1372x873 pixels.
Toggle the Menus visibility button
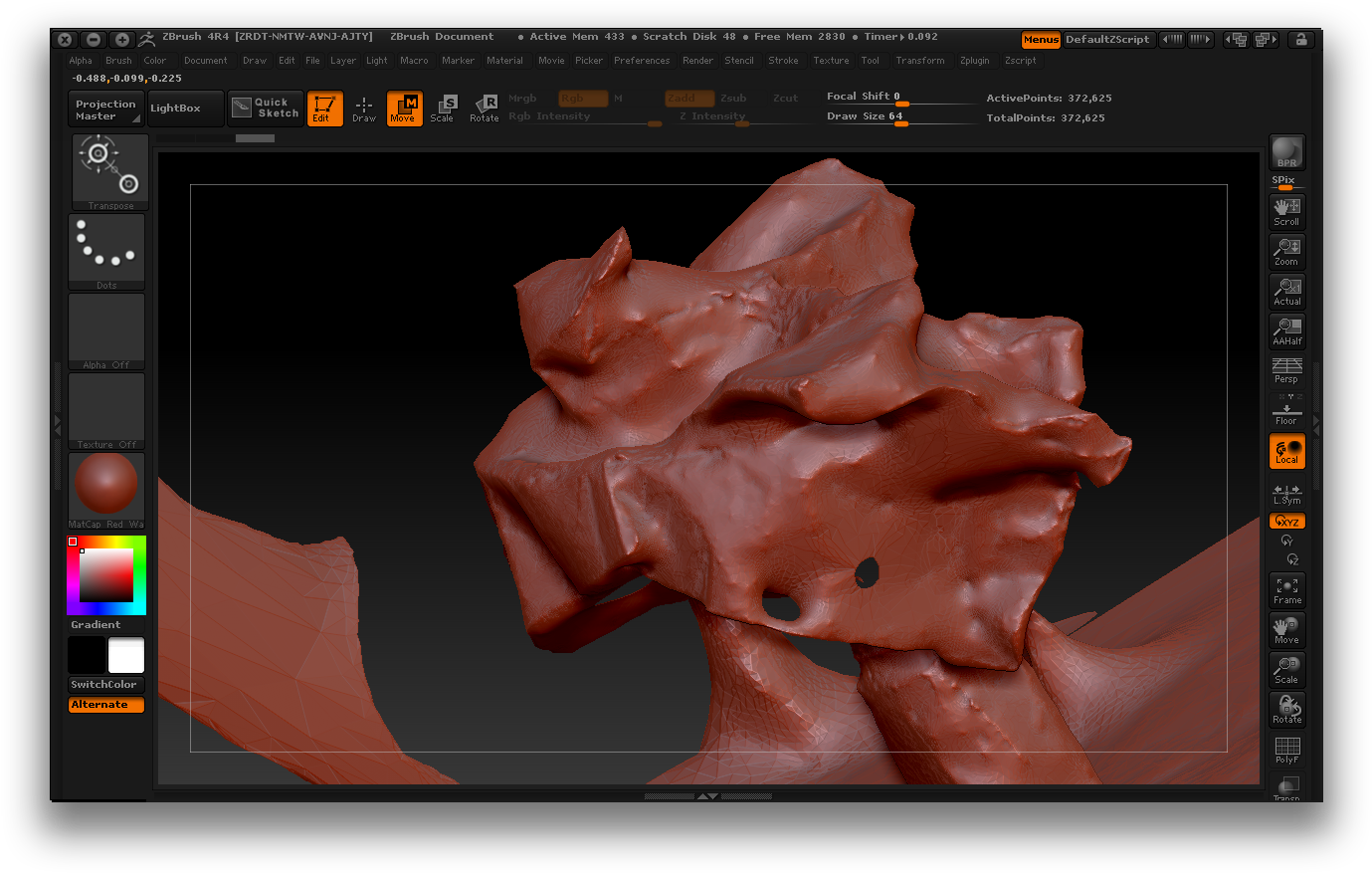tap(1041, 40)
